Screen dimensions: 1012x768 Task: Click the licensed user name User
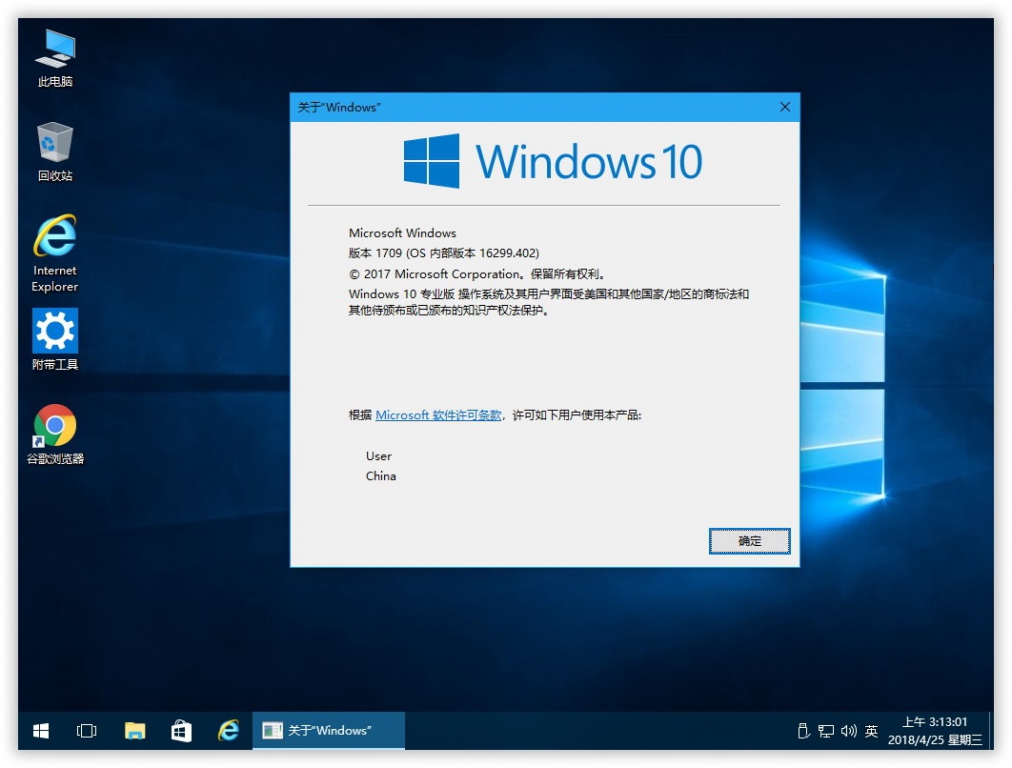click(378, 456)
